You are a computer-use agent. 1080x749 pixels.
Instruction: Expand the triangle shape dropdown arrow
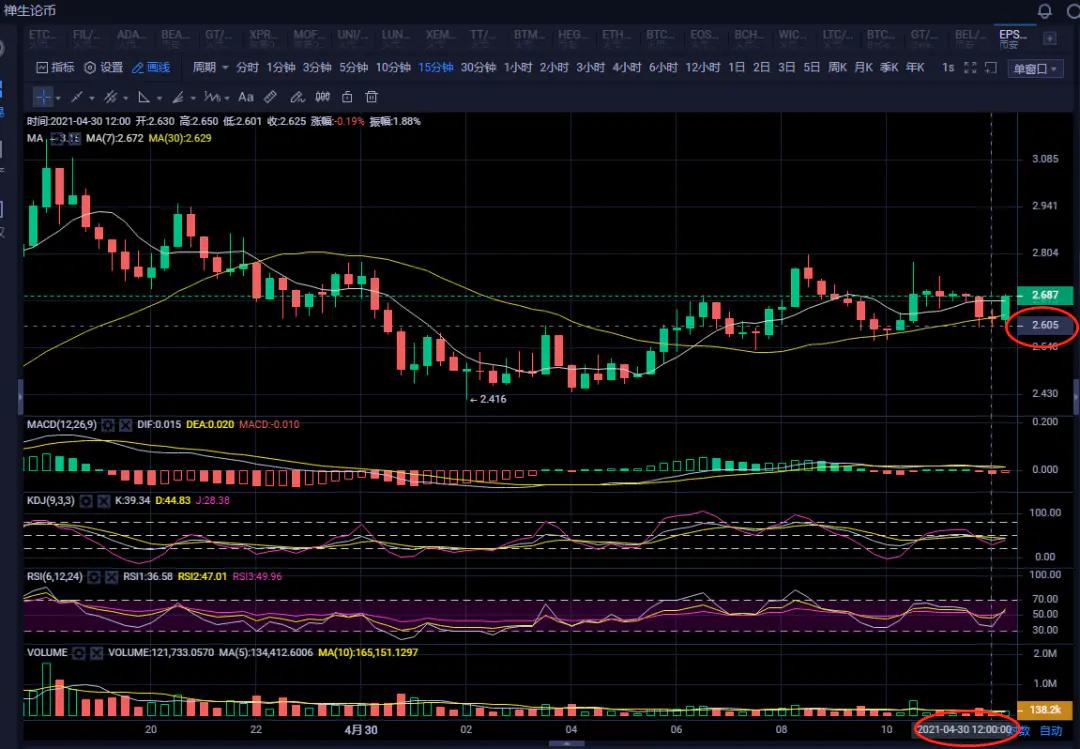pos(159,99)
